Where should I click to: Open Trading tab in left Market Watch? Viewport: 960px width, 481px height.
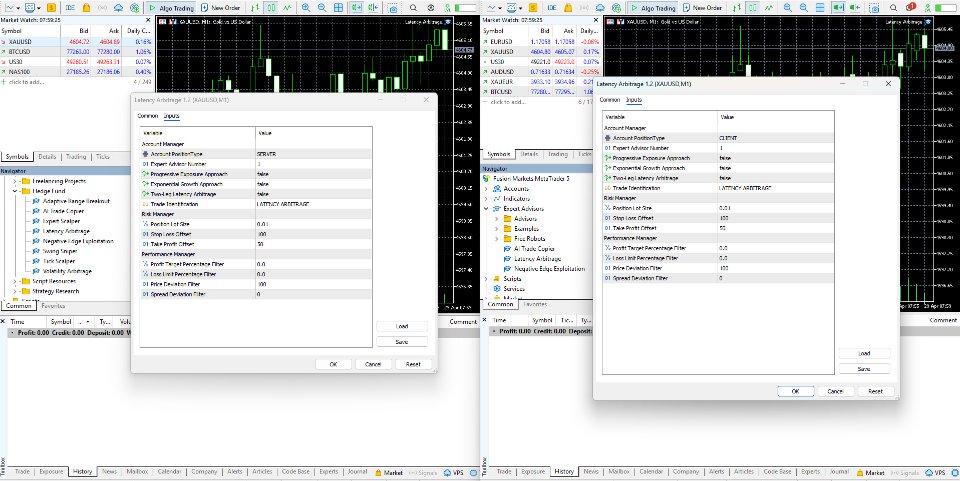click(x=76, y=157)
